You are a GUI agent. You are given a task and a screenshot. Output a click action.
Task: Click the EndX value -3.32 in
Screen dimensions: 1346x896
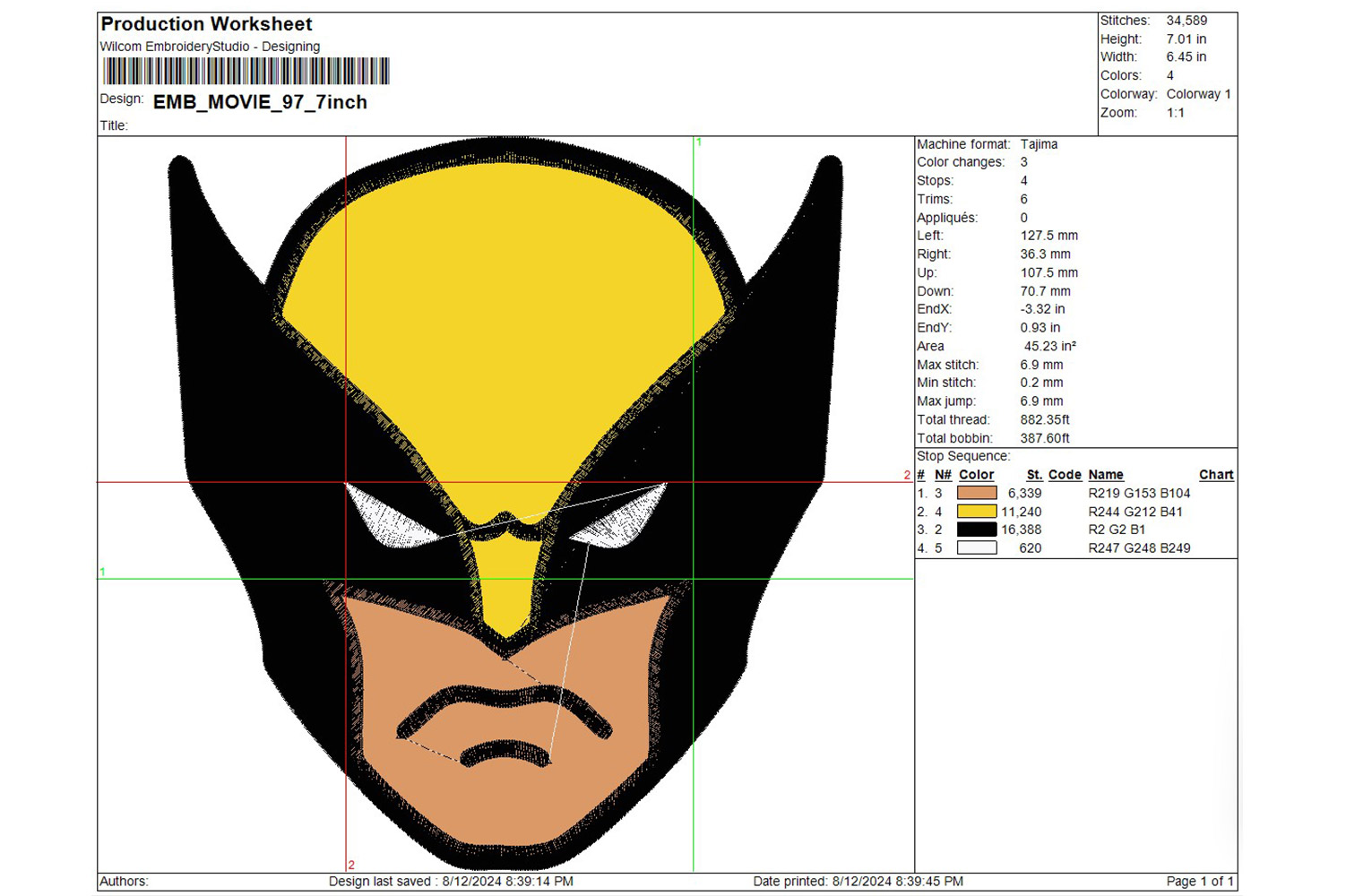coord(1043,309)
